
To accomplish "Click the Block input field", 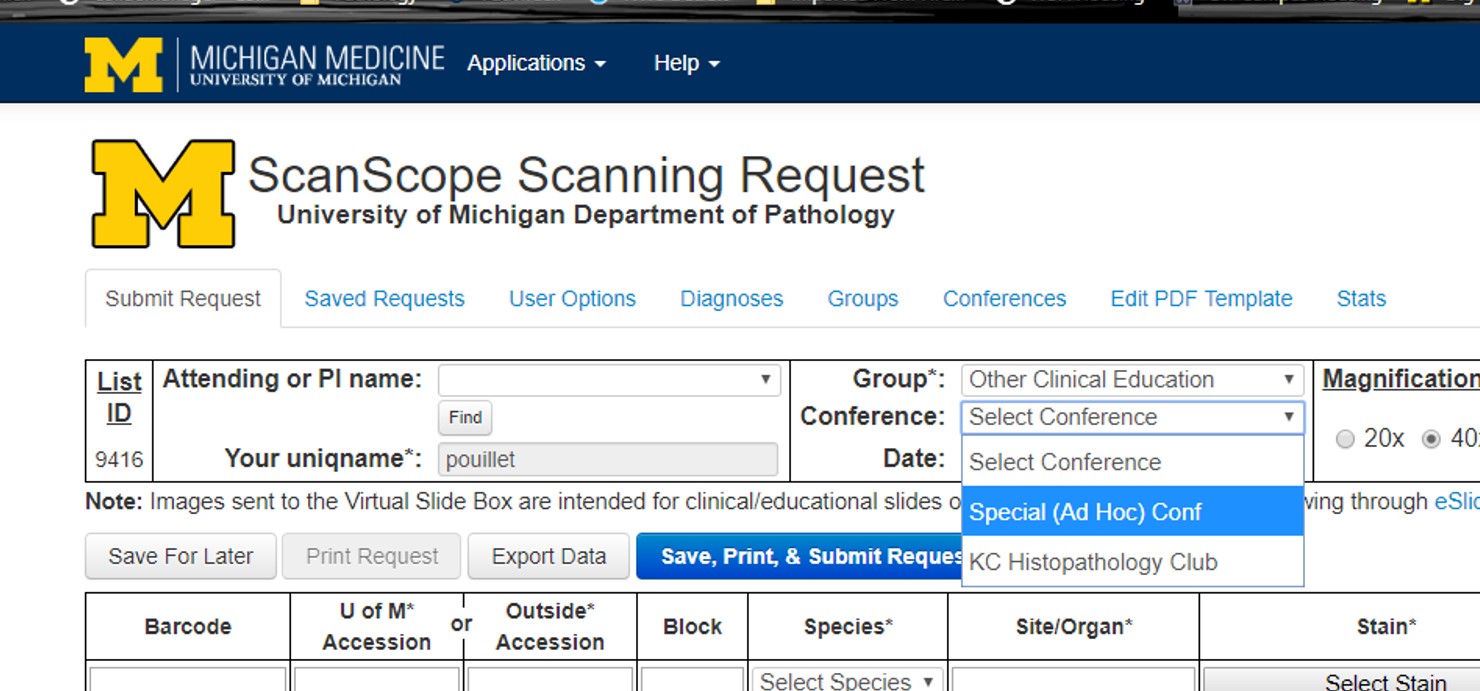I will click(x=693, y=680).
